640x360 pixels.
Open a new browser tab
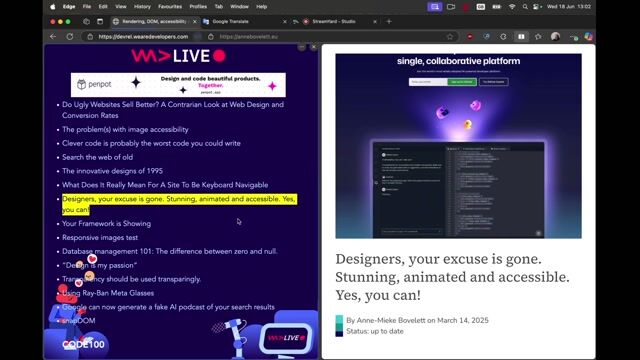click(389, 22)
